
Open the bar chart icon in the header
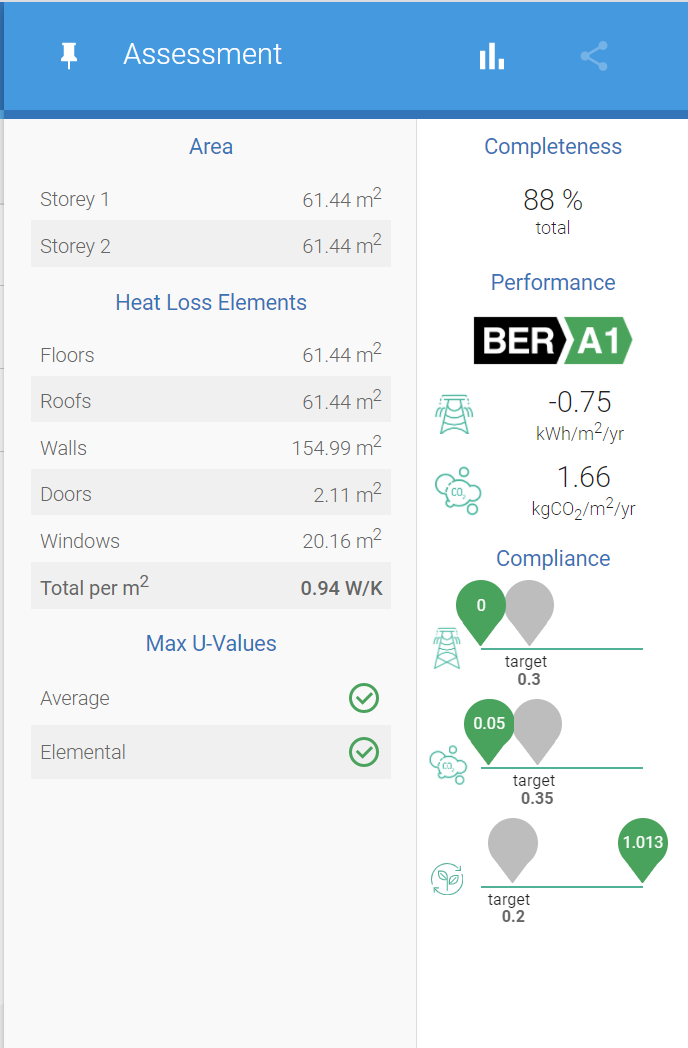point(491,56)
